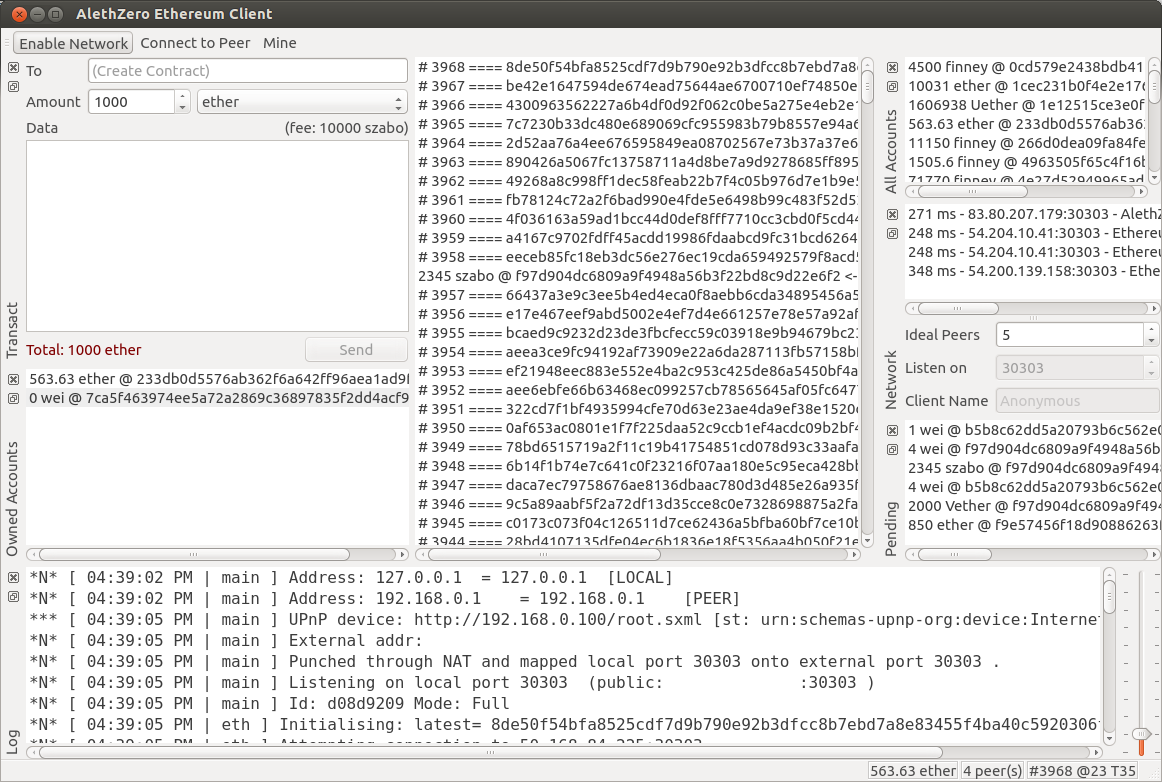Decrease the Amount value with down arrow

click(x=182, y=107)
